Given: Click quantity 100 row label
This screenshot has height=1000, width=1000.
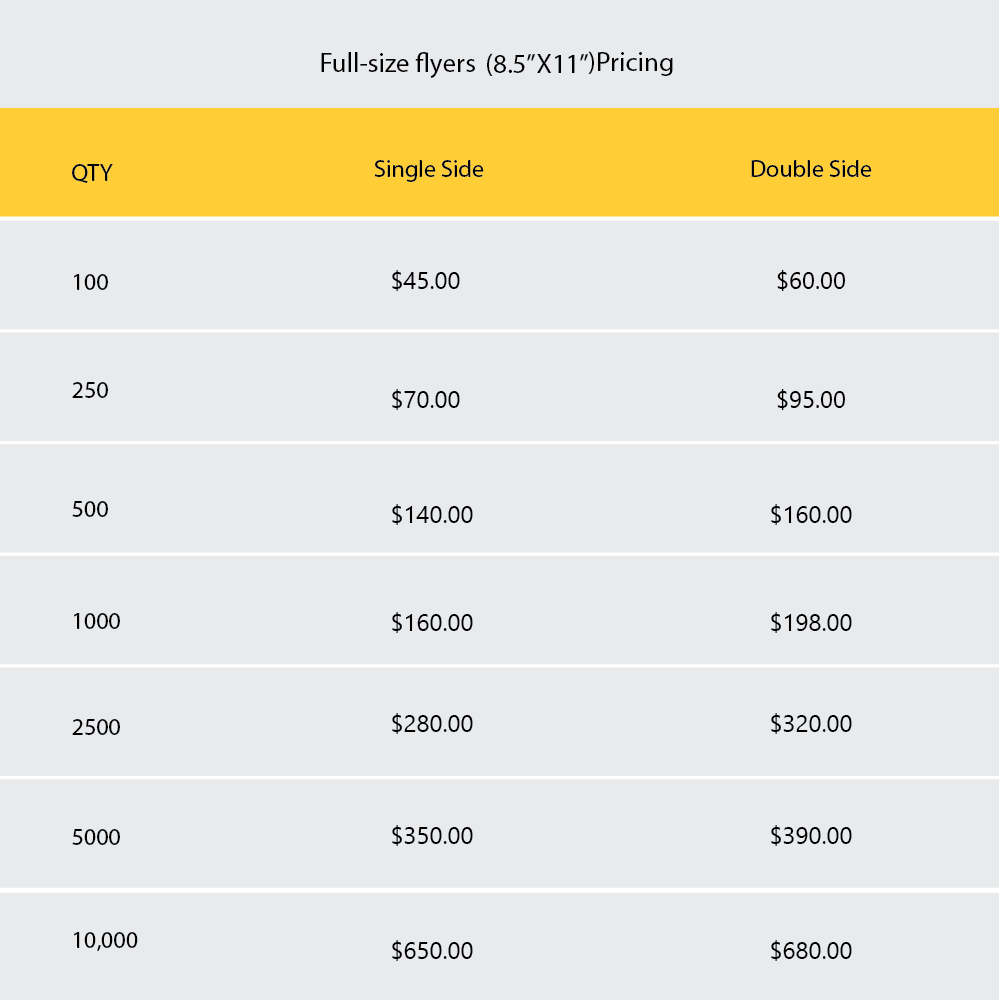Looking at the screenshot, I should click(x=90, y=283).
